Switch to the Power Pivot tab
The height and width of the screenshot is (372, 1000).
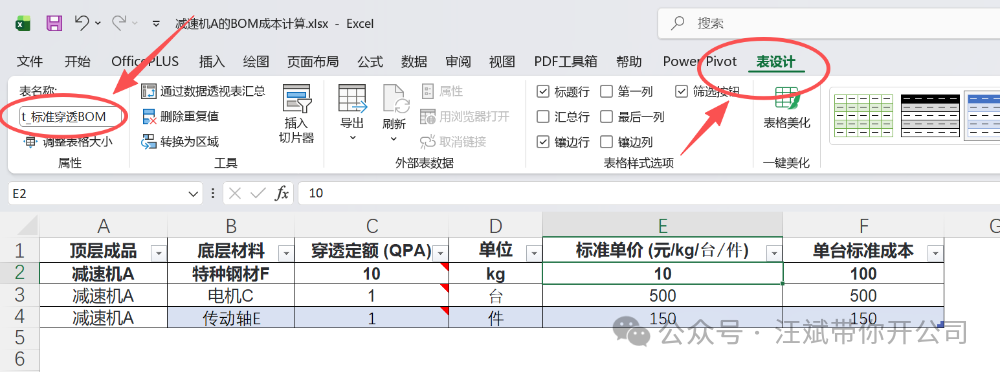(700, 62)
